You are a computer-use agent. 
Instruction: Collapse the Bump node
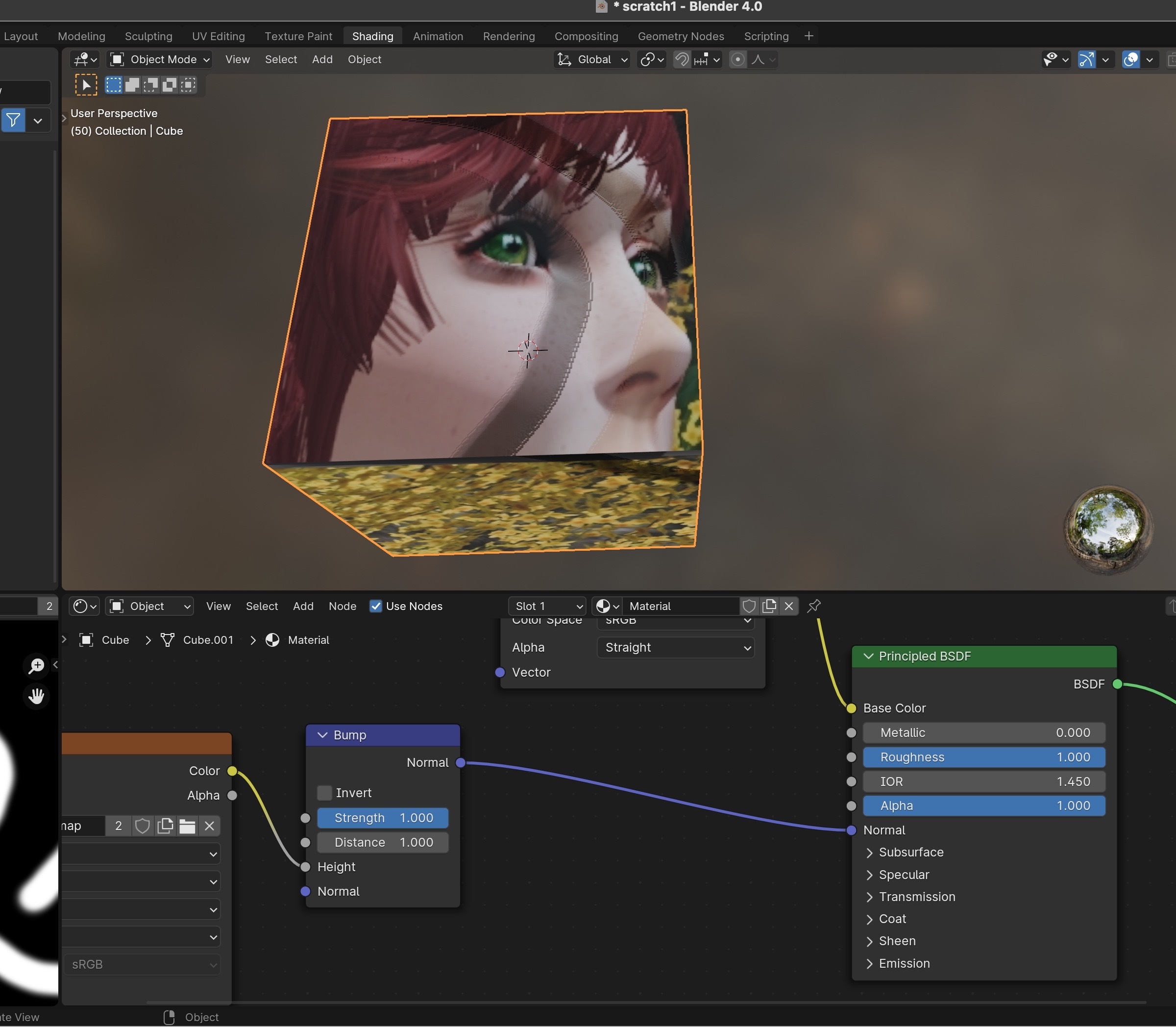[x=322, y=735]
